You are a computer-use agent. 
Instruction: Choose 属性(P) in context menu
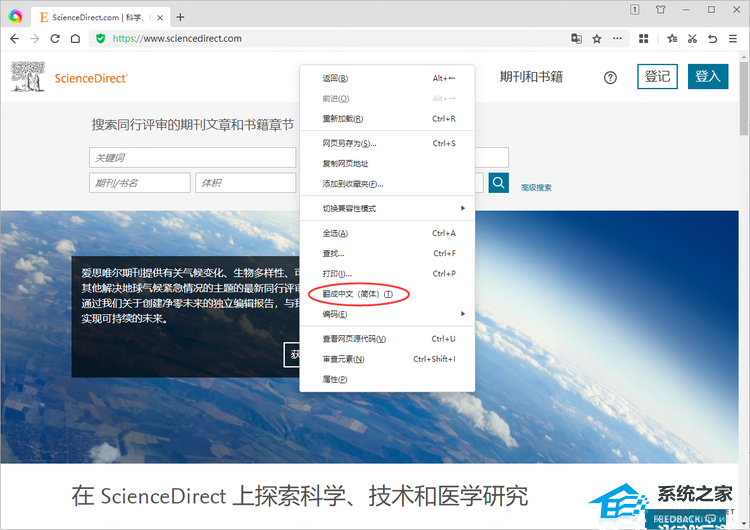[387, 379]
